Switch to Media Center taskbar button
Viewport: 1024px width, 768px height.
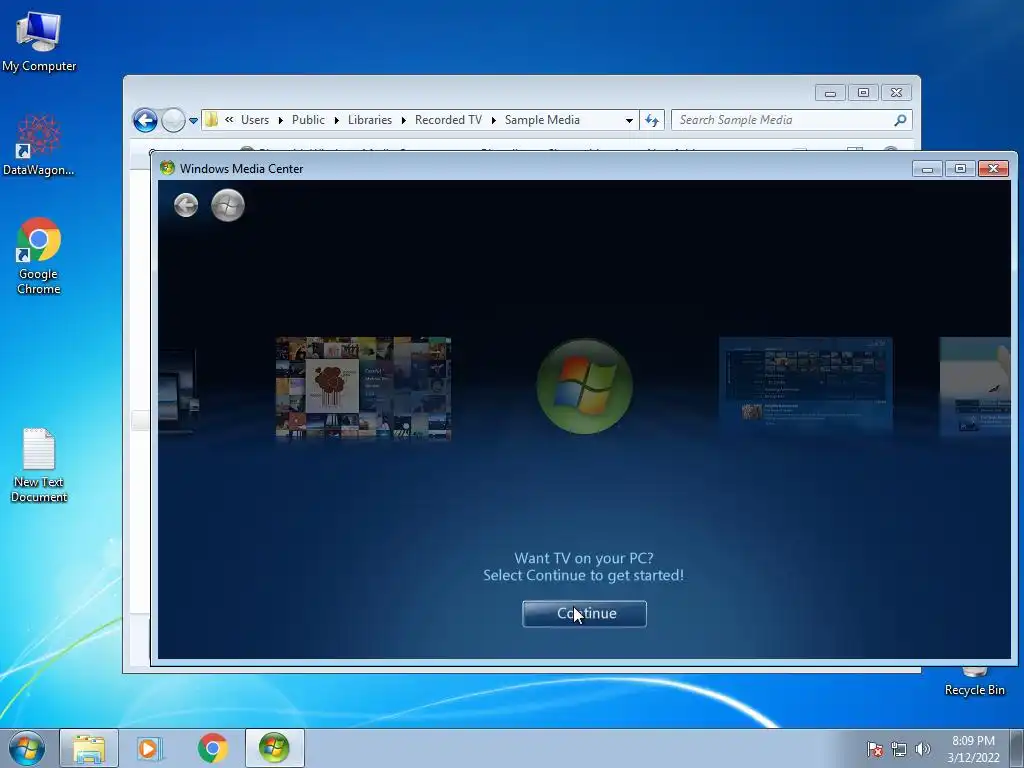click(274, 748)
